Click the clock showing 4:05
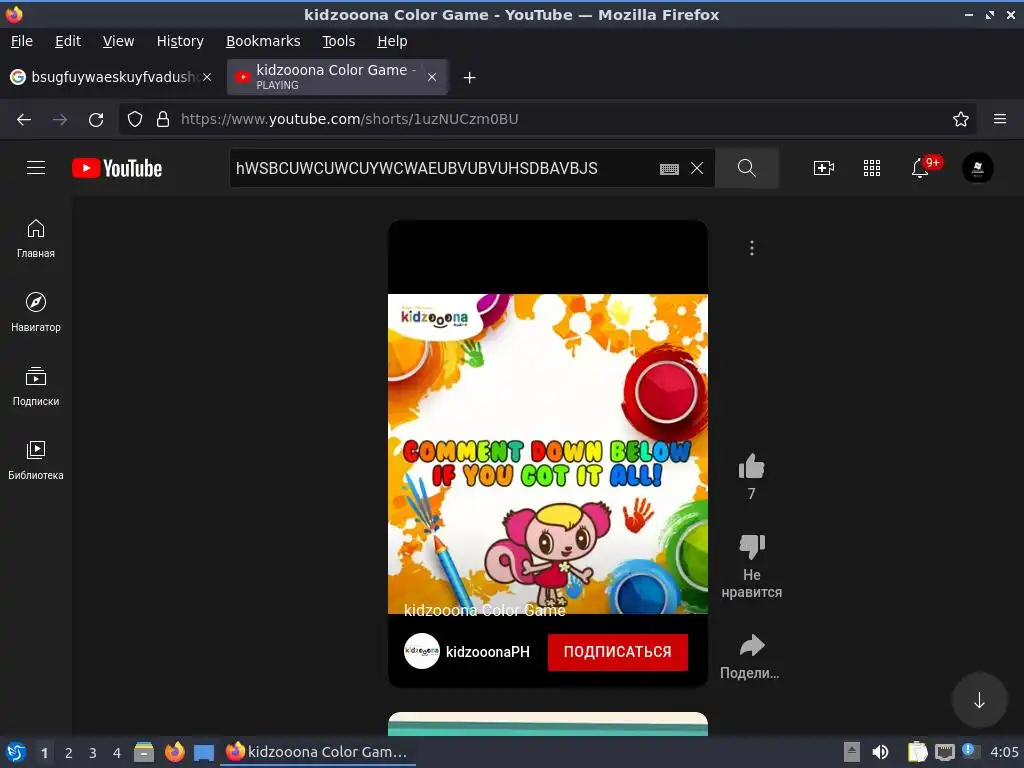The height and width of the screenshot is (768, 1024). tap(1004, 752)
